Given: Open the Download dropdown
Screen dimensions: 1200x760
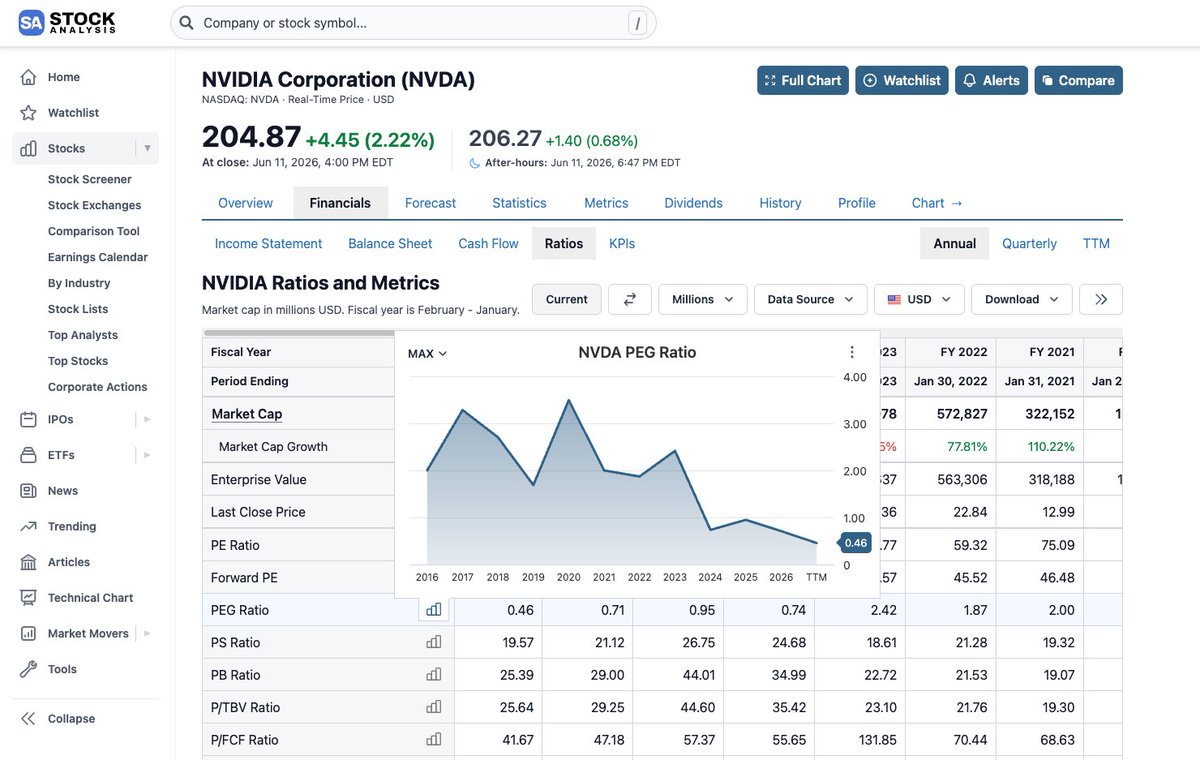Looking at the screenshot, I should (x=1022, y=299).
